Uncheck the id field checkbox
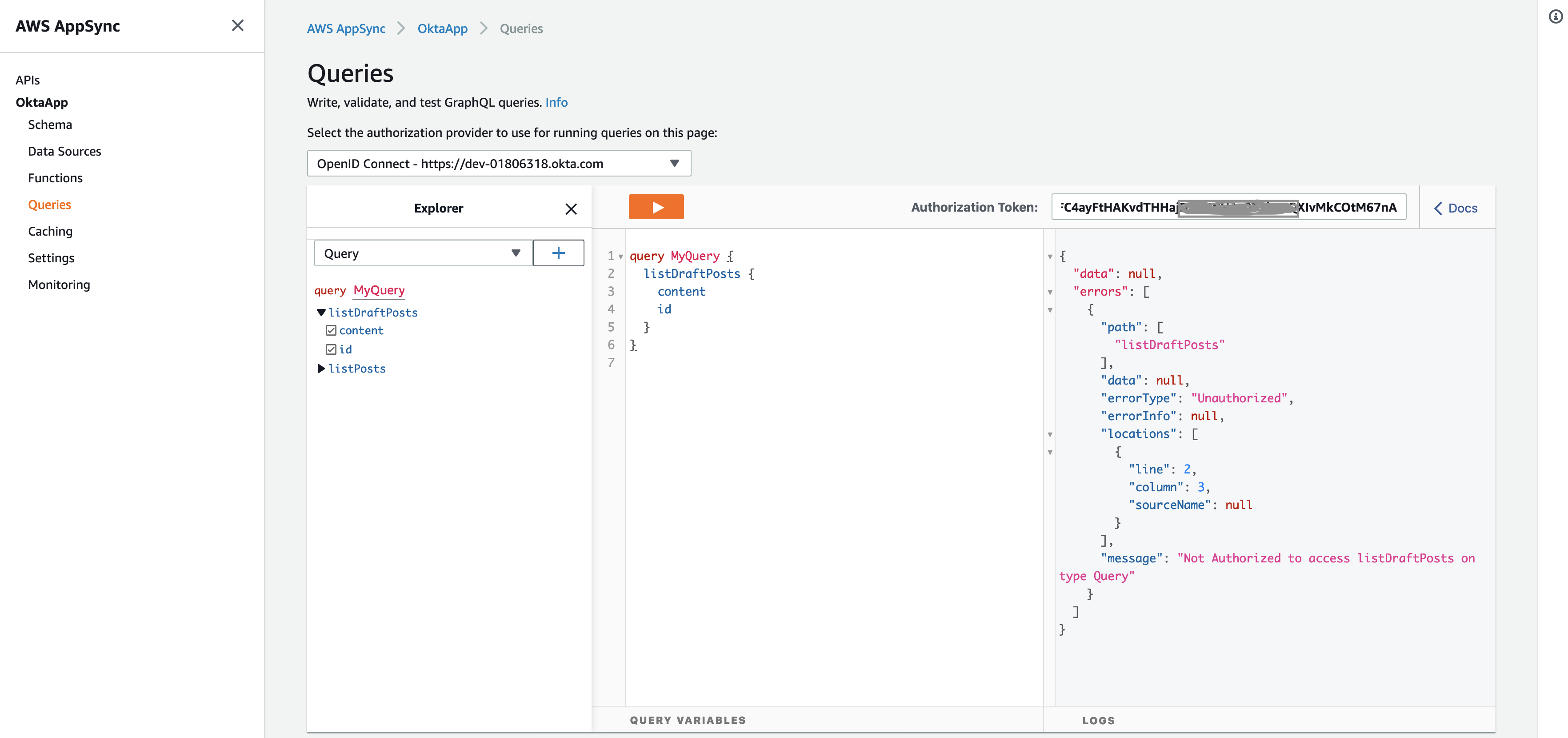Viewport: 1568px width, 738px height. pyautogui.click(x=331, y=349)
